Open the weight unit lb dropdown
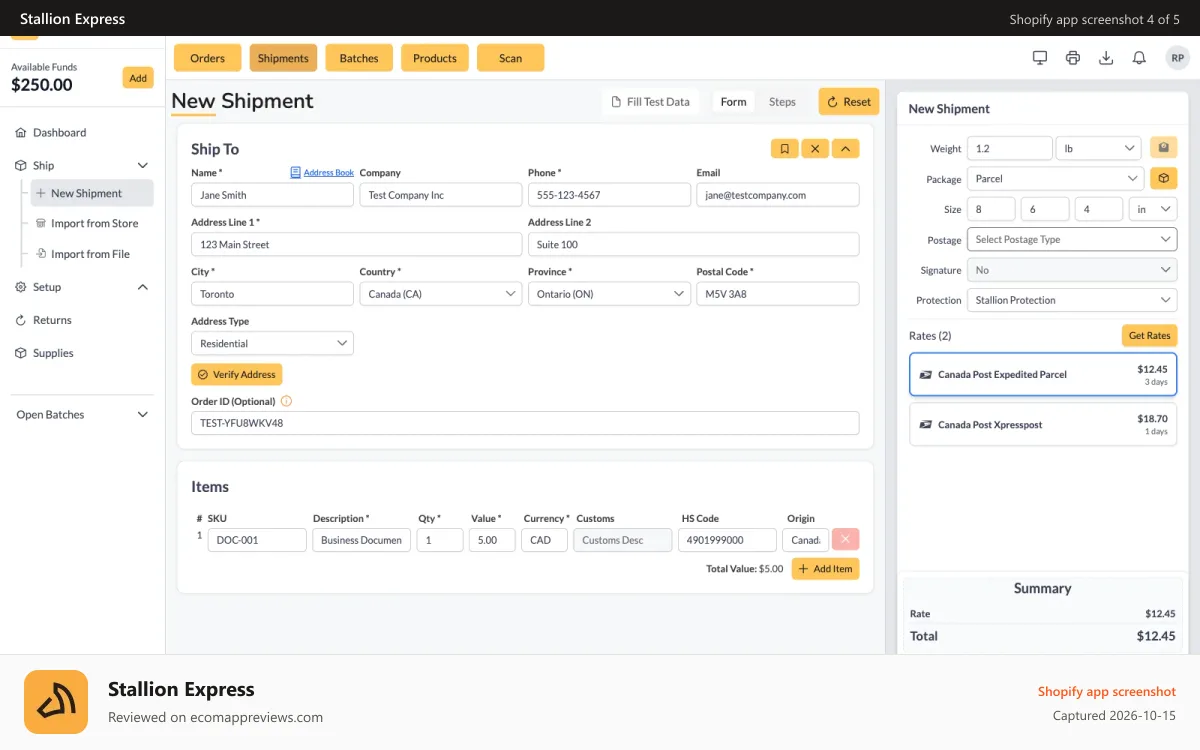The height and width of the screenshot is (750, 1200). point(1098,148)
